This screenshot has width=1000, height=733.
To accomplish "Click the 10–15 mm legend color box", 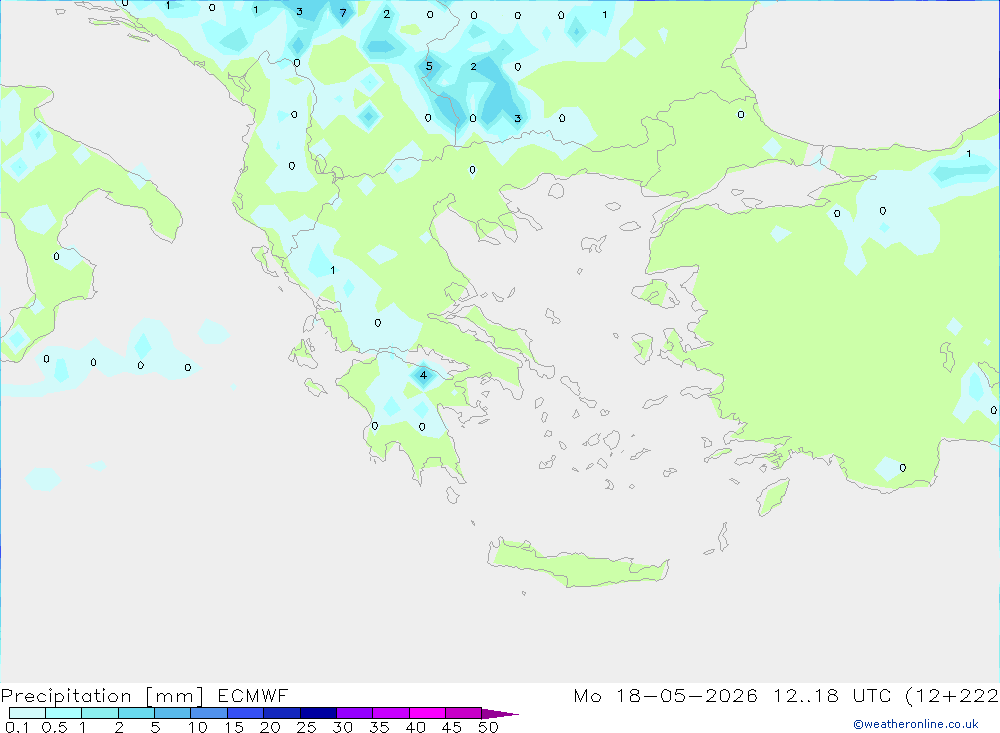I will click(x=209, y=713).
